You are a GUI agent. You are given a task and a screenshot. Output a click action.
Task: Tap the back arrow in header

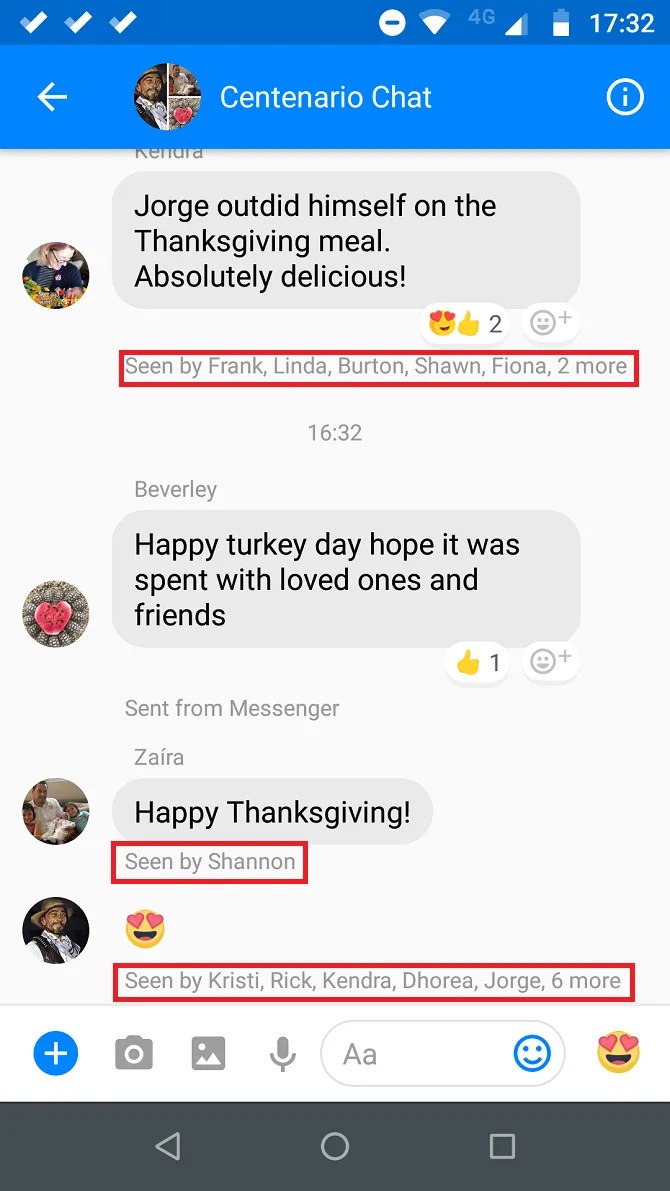point(52,97)
